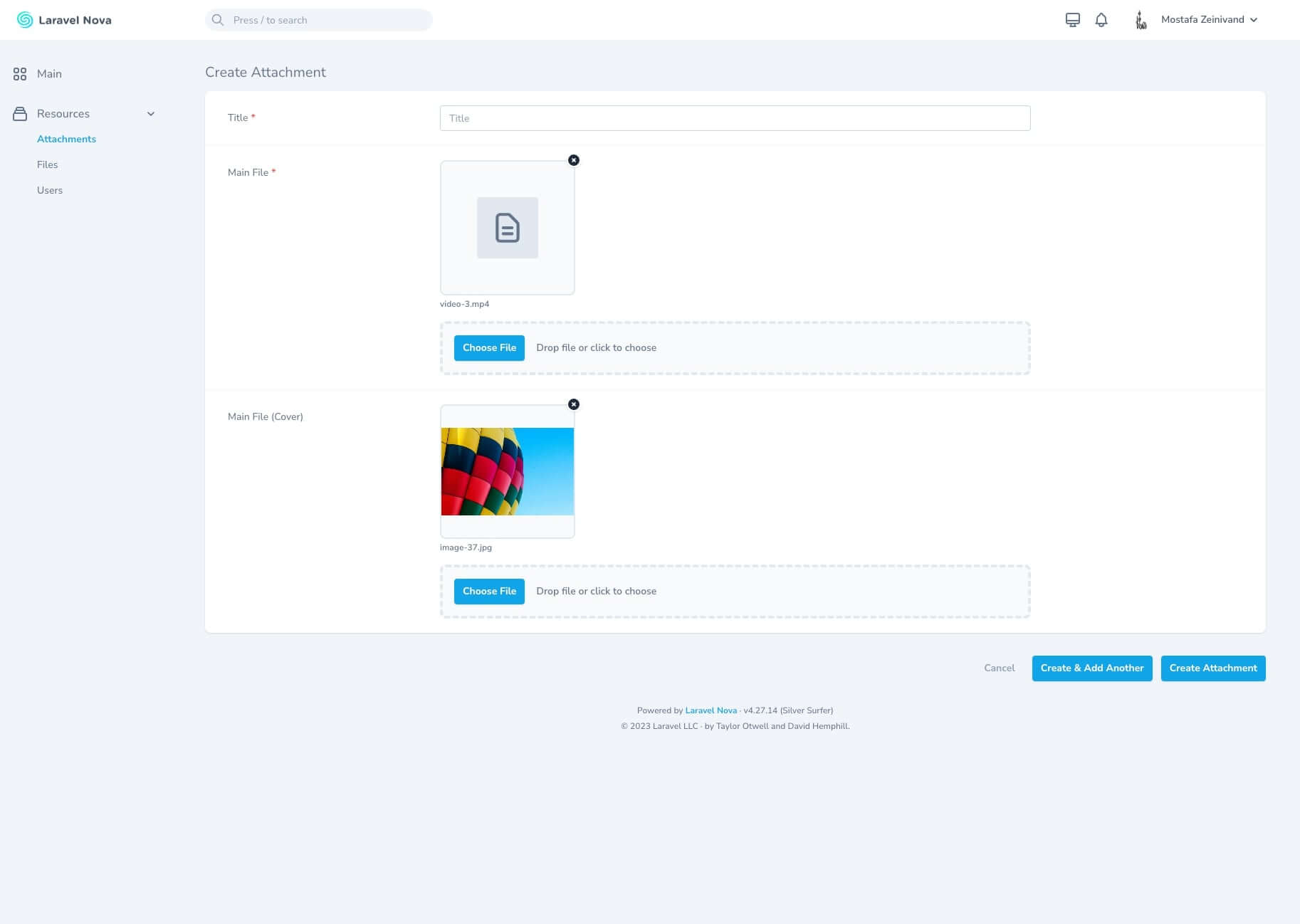Remove the video-3.mp4 file
Viewport: 1300px width, 924px height.
[x=574, y=160]
